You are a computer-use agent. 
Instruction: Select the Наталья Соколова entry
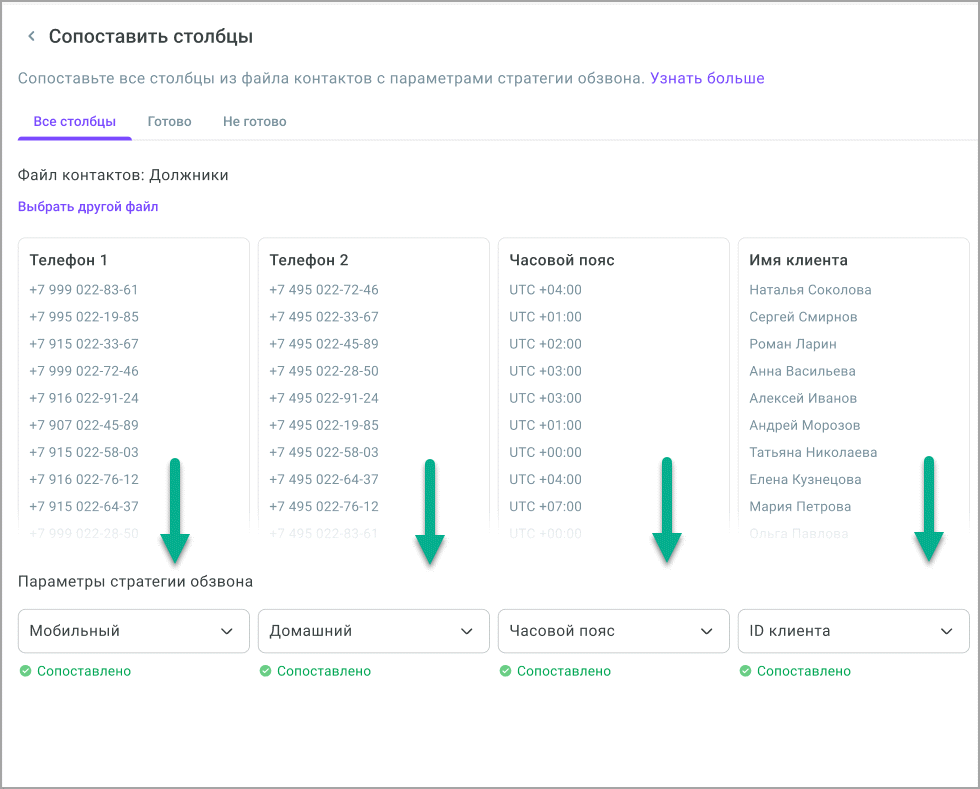[810, 290]
